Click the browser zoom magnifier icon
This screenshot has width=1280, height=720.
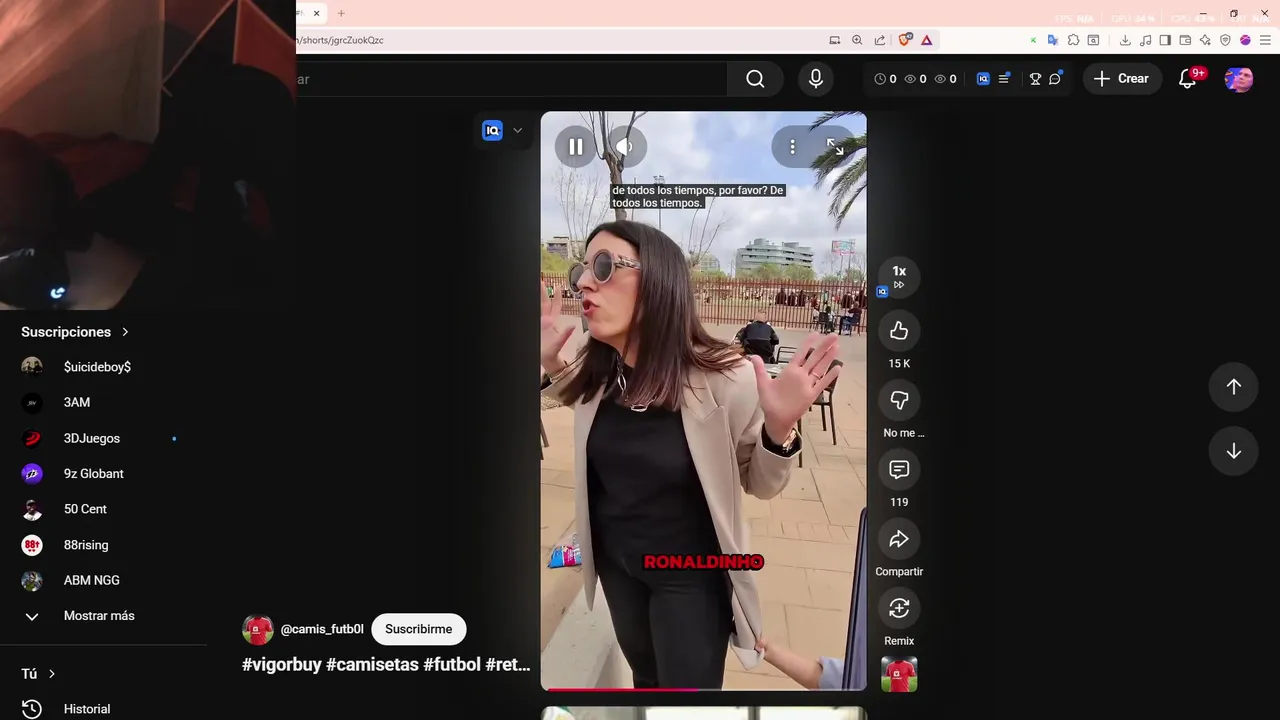point(857,40)
